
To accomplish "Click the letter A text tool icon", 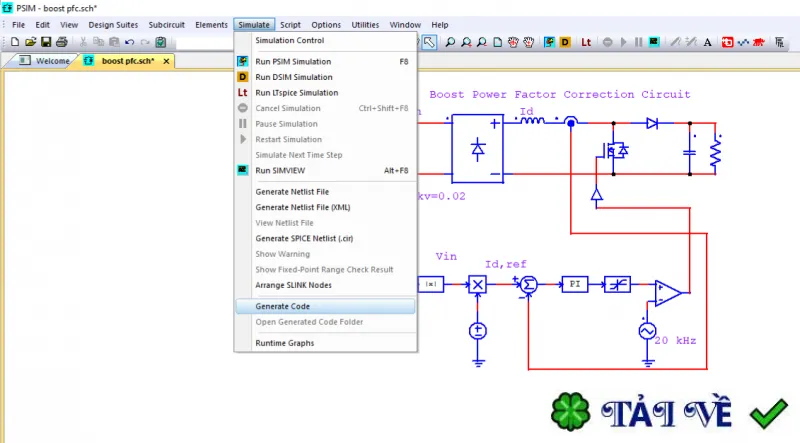I will click(x=707, y=42).
